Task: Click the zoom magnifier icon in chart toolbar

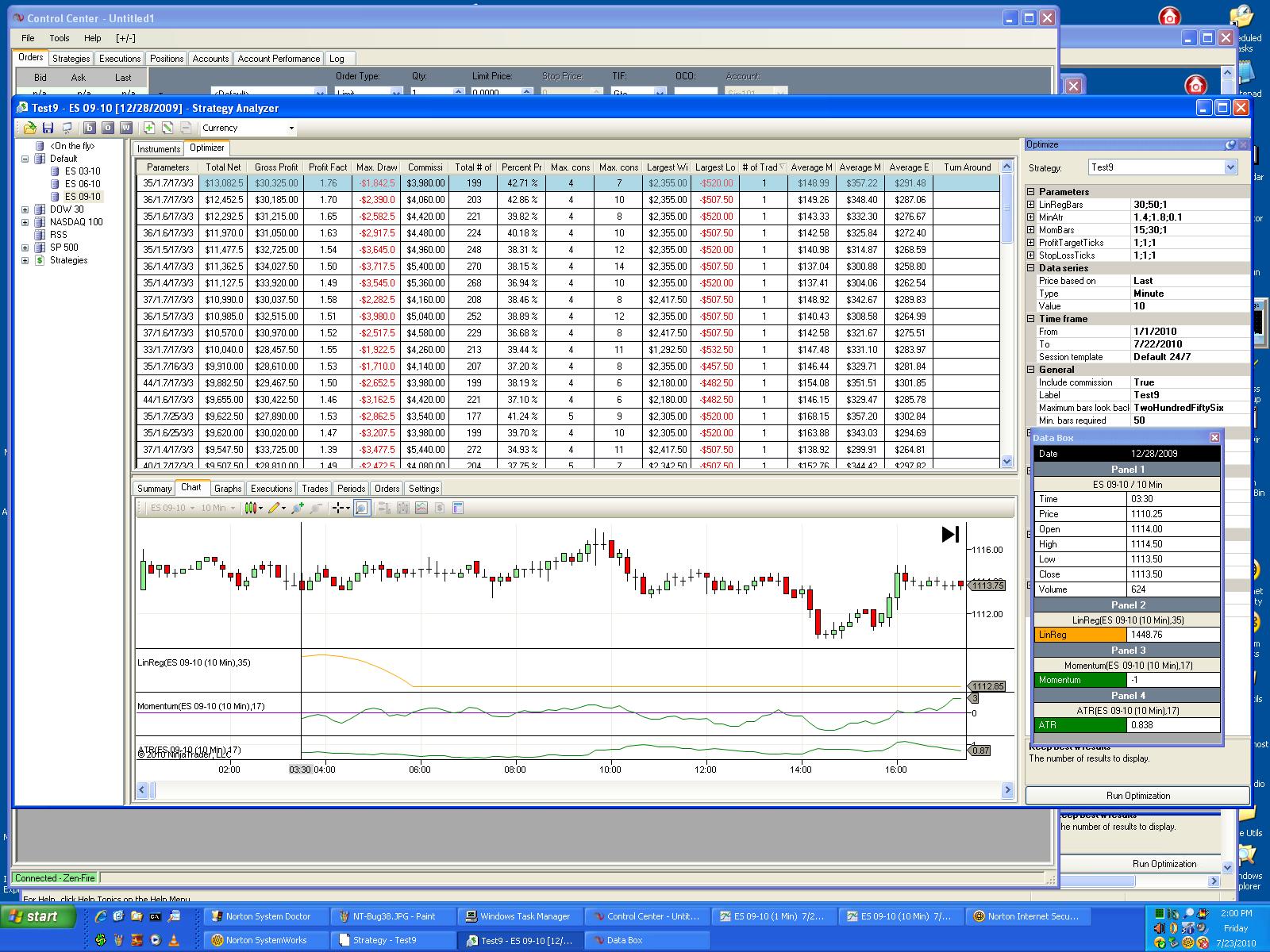Action: click(x=362, y=508)
